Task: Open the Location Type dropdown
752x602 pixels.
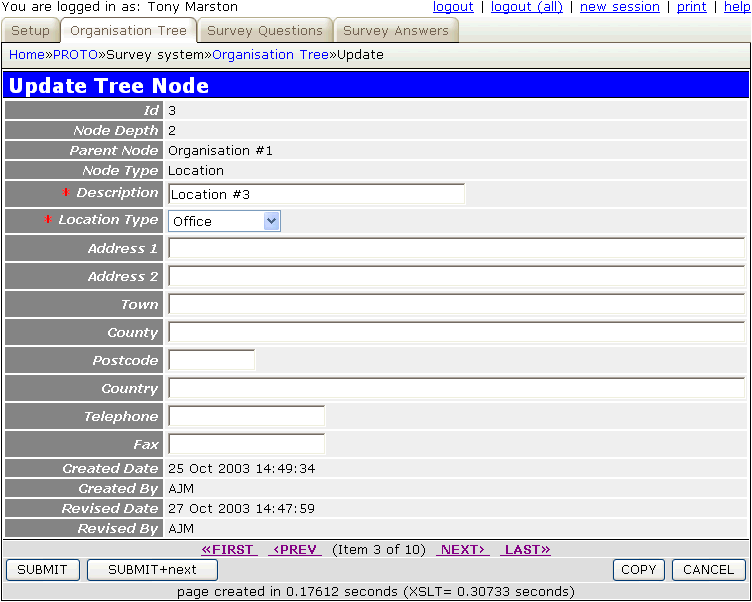Action: pos(224,221)
